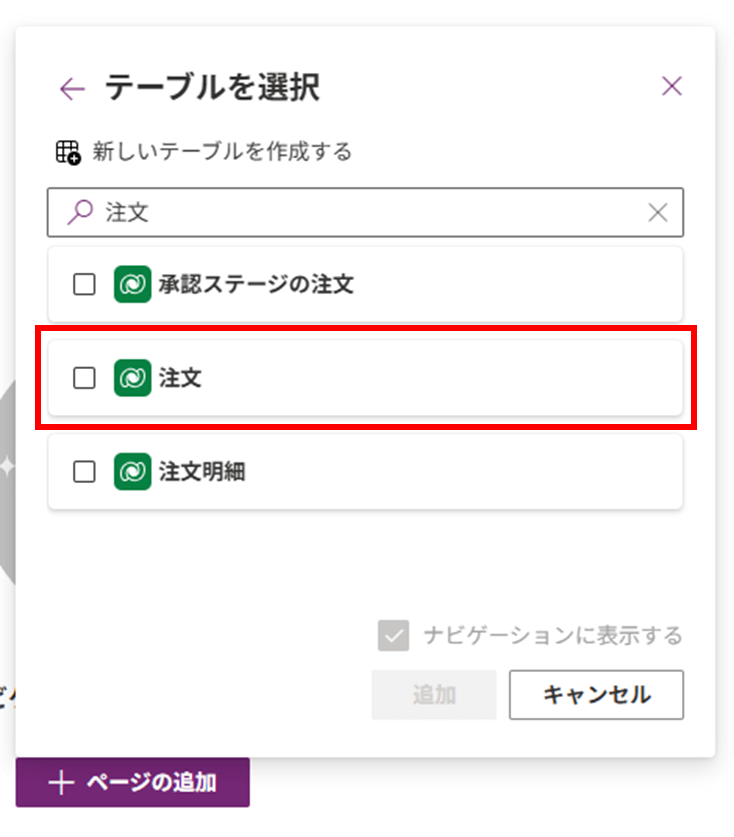This screenshot has height=837, width=734.
Task: Toggle ナビゲーションに表示する checkbox
Action: click(x=393, y=635)
